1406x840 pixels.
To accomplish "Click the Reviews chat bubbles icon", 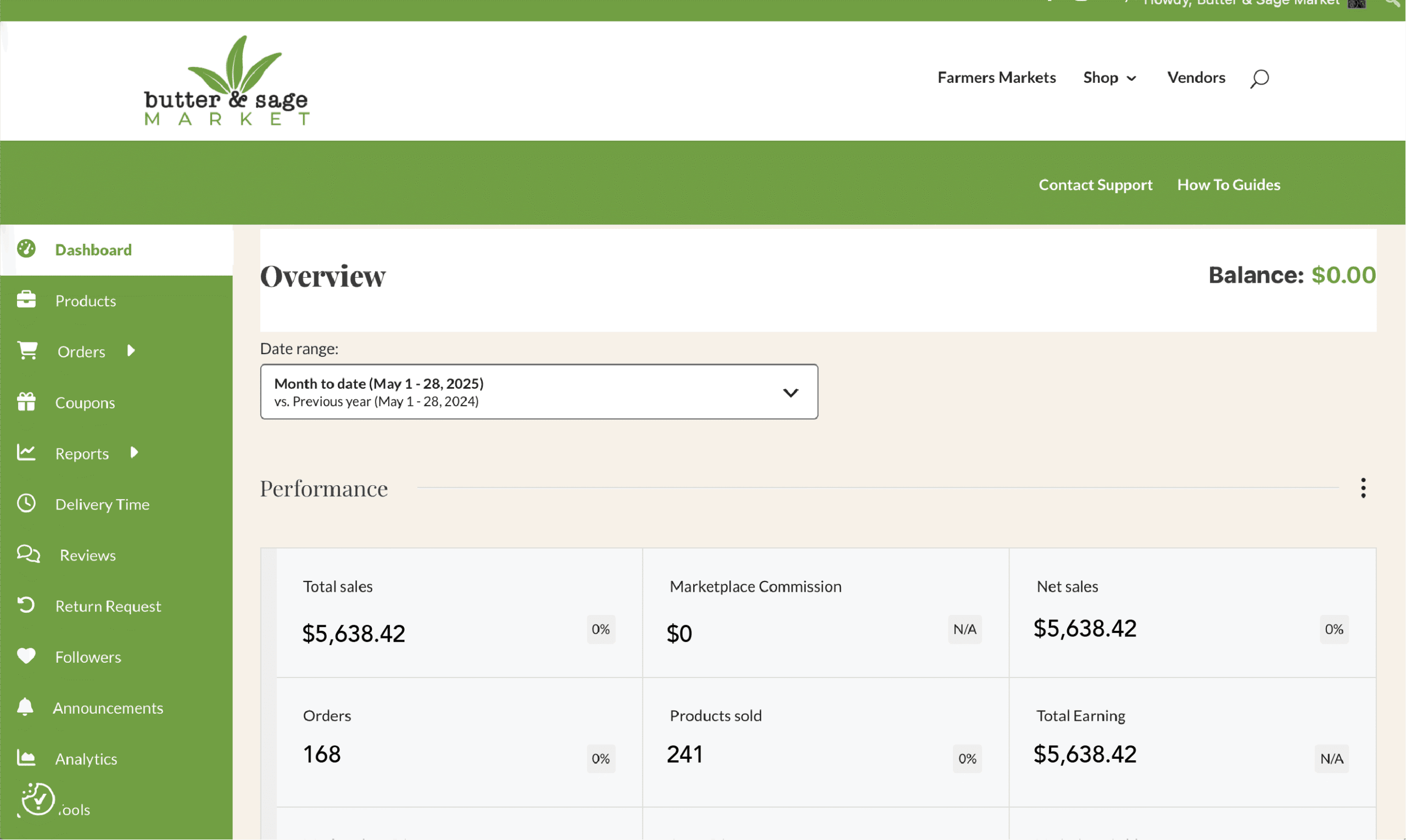I will tap(29, 554).
